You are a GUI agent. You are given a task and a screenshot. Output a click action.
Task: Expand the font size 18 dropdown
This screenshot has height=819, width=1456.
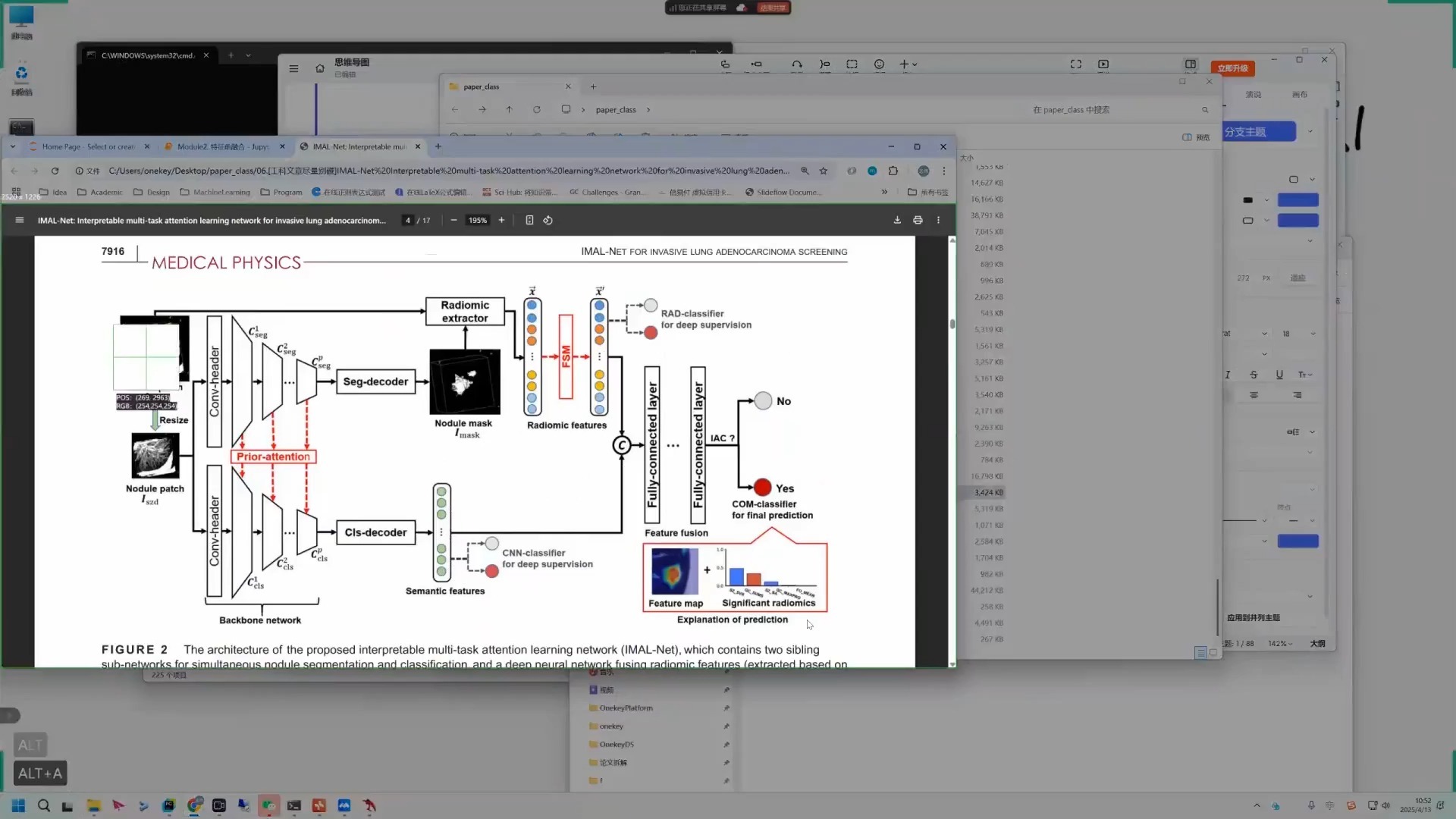(x=1313, y=334)
